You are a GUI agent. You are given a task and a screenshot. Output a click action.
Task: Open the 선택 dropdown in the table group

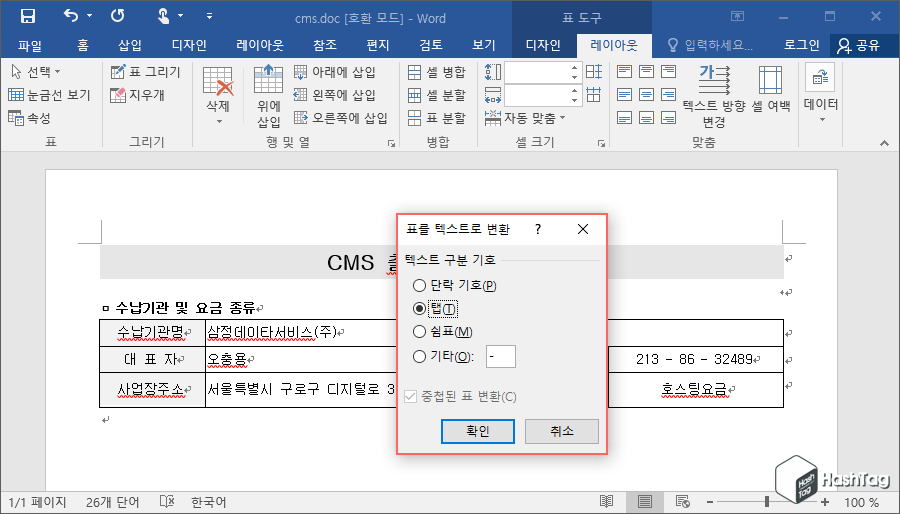point(36,72)
